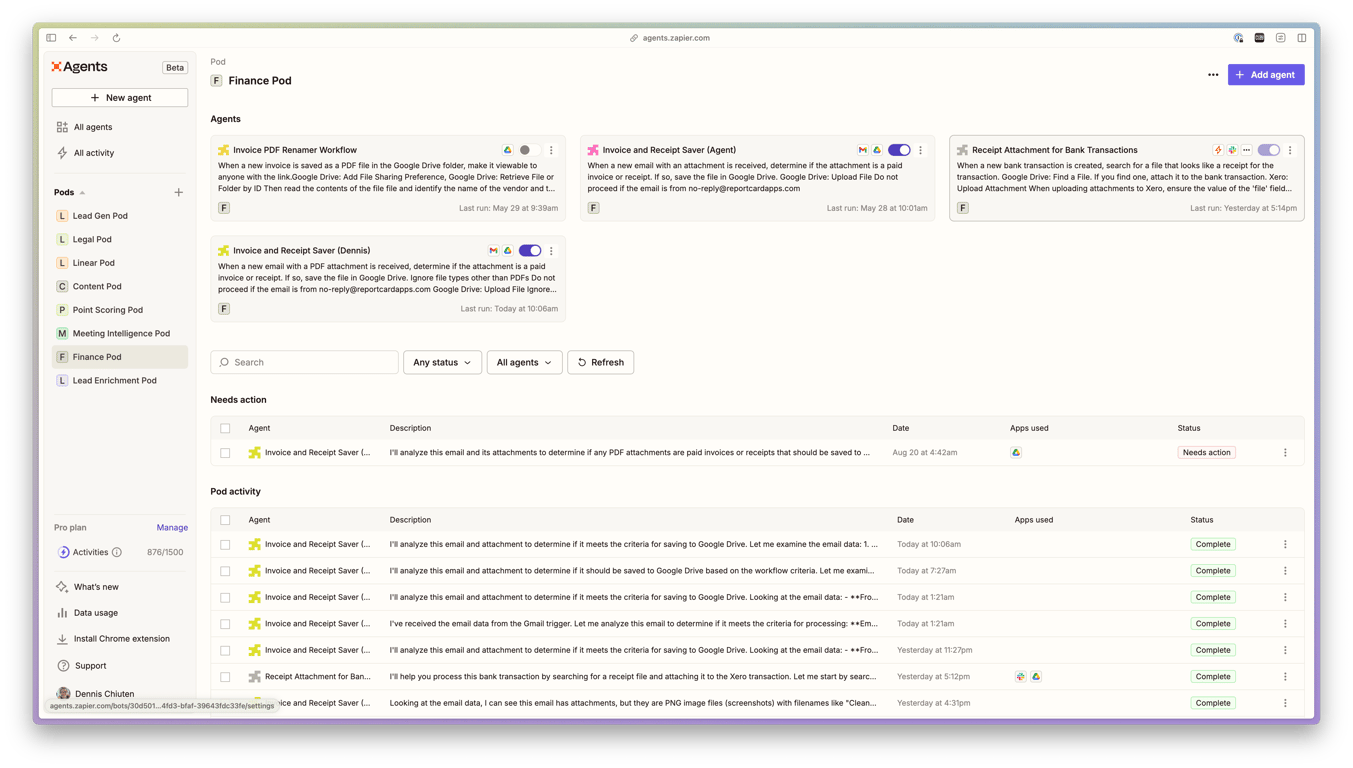Reload the page with the refresh icon

116,38
